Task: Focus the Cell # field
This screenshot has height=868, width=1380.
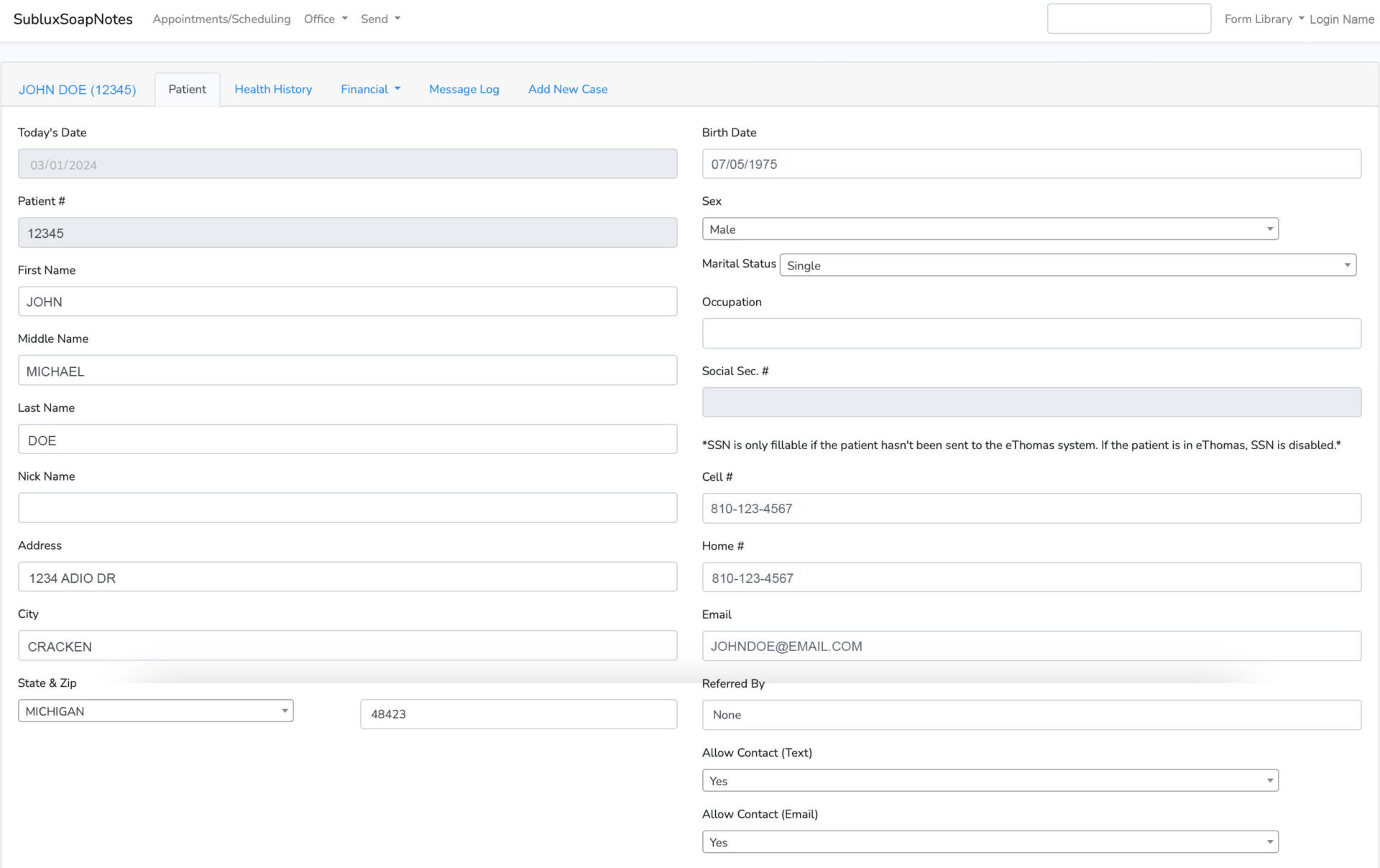Action: (1031, 508)
